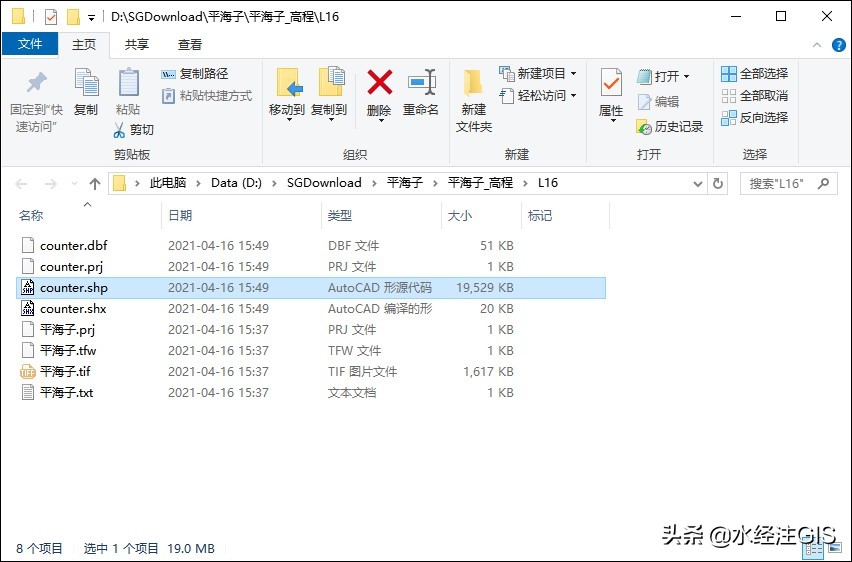The height and width of the screenshot is (562, 852).
Task: Go up one folder level with the arrow
Action: (x=95, y=184)
